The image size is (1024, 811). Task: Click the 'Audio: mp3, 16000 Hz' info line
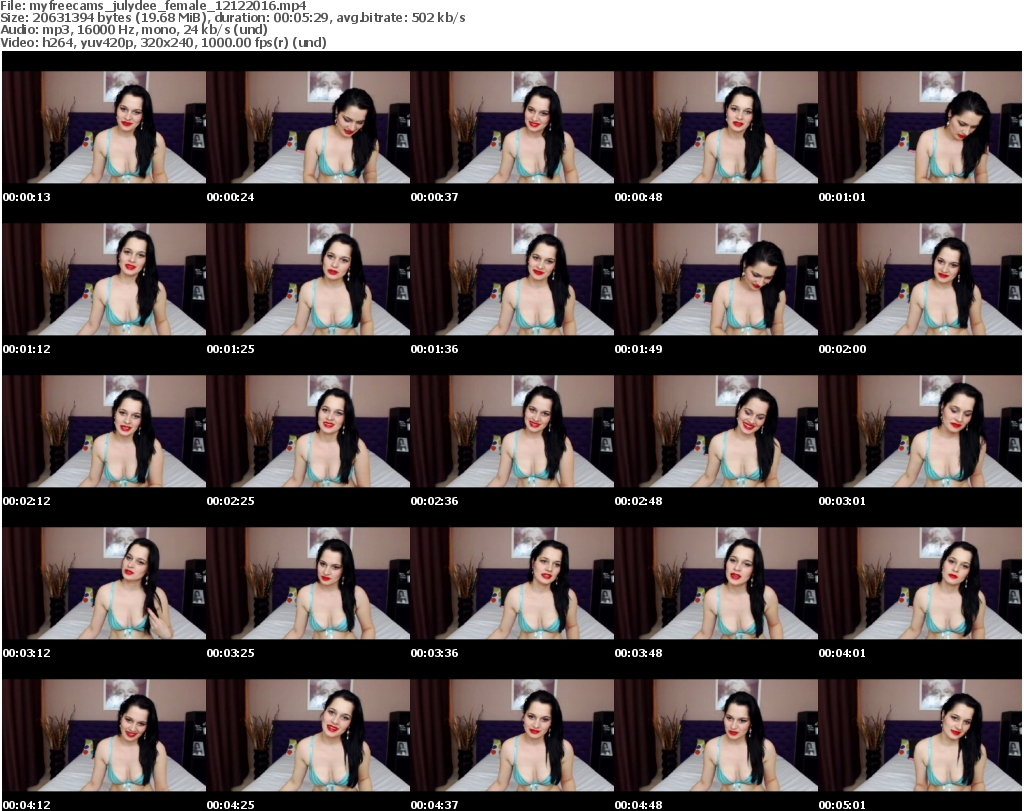[134, 30]
